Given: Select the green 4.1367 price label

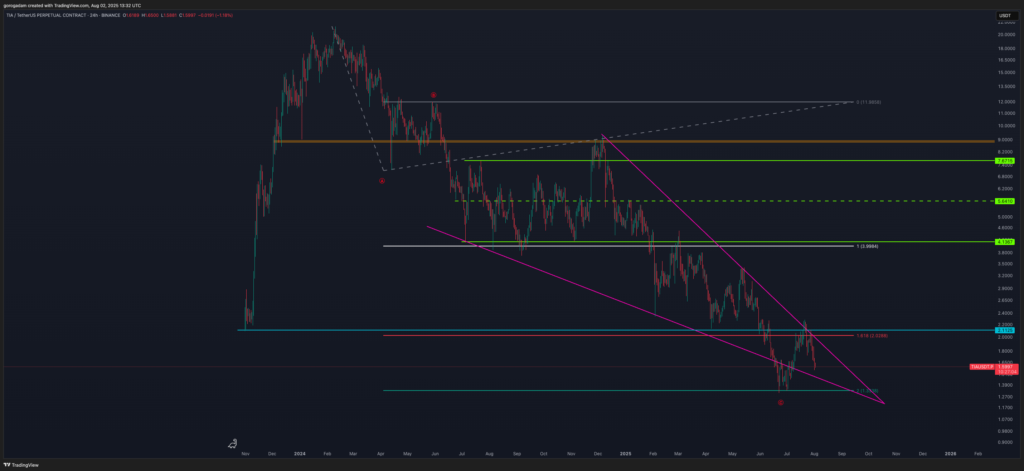Looking at the screenshot, I should (1005, 242).
